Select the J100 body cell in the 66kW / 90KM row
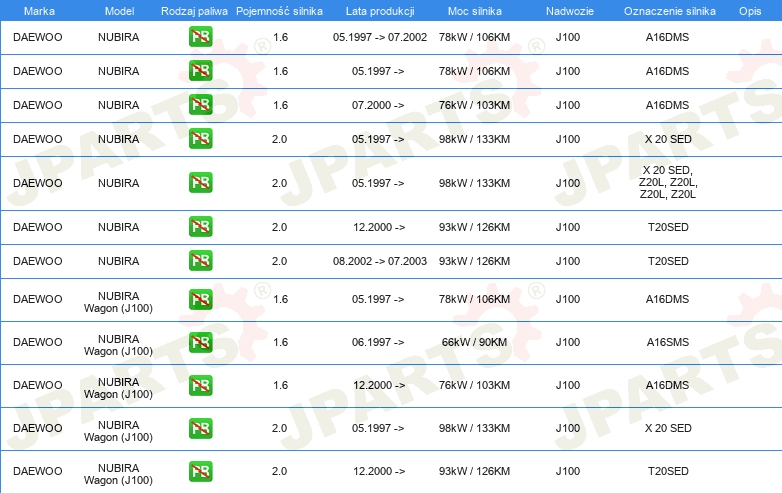This screenshot has width=782, height=493. (568, 342)
